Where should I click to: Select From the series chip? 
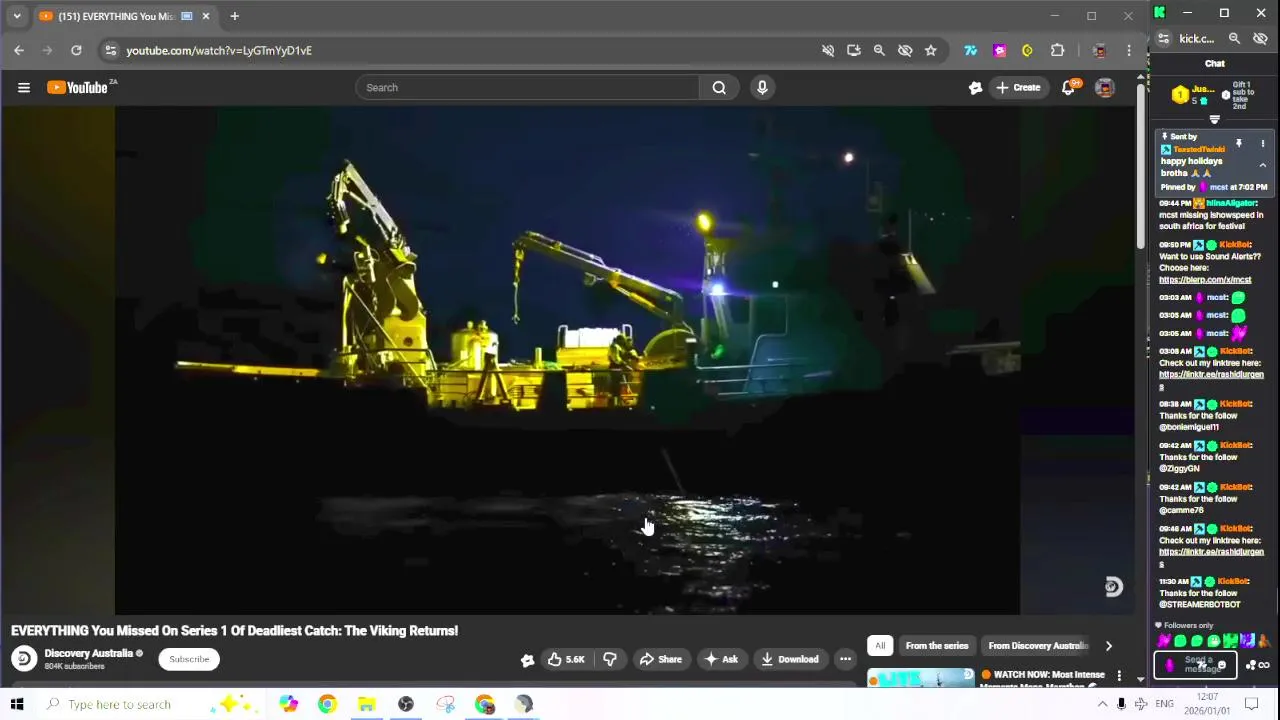[x=937, y=646]
